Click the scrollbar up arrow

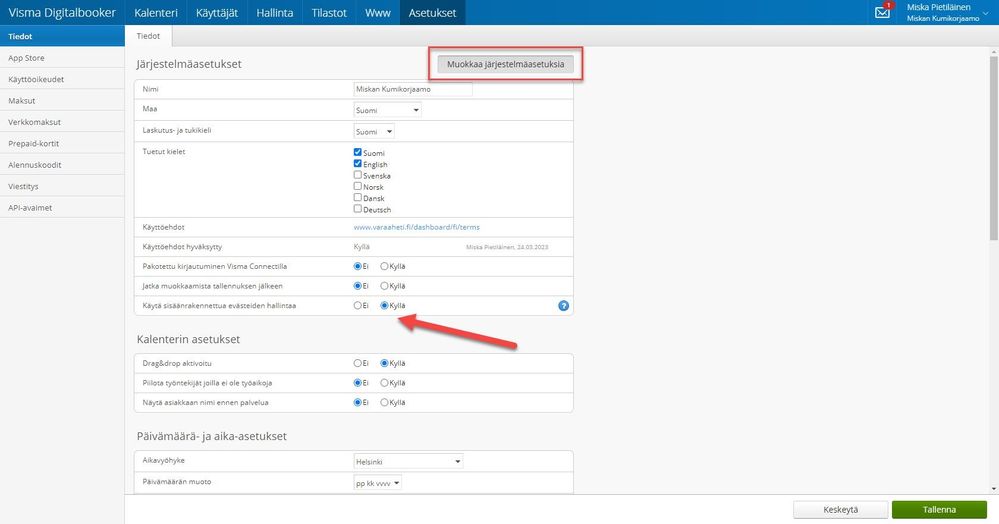pyautogui.click(x=993, y=51)
